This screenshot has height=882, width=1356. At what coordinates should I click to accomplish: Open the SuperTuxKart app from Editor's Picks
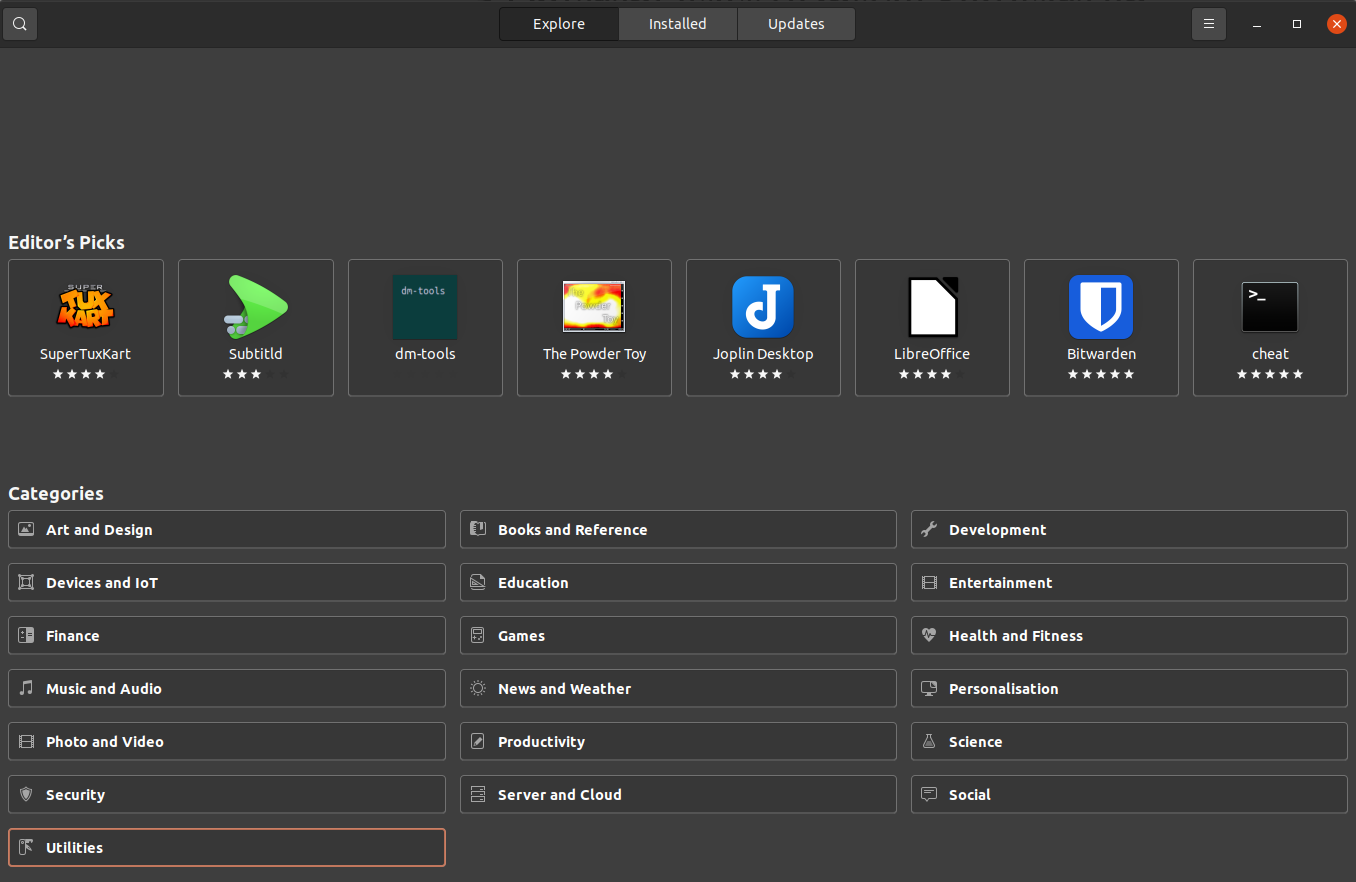[x=85, y=327]
